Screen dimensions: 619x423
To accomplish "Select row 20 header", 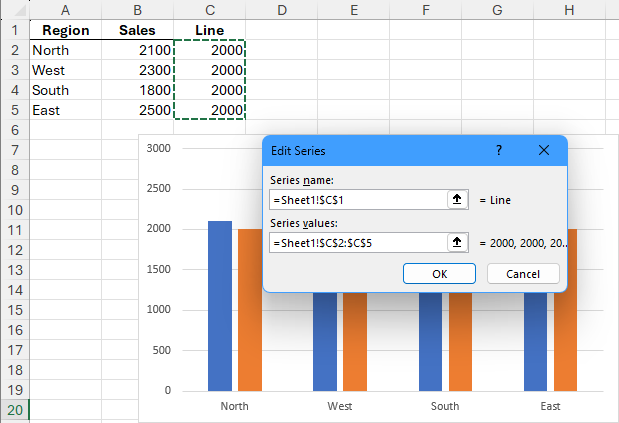I will coord(15,410).
